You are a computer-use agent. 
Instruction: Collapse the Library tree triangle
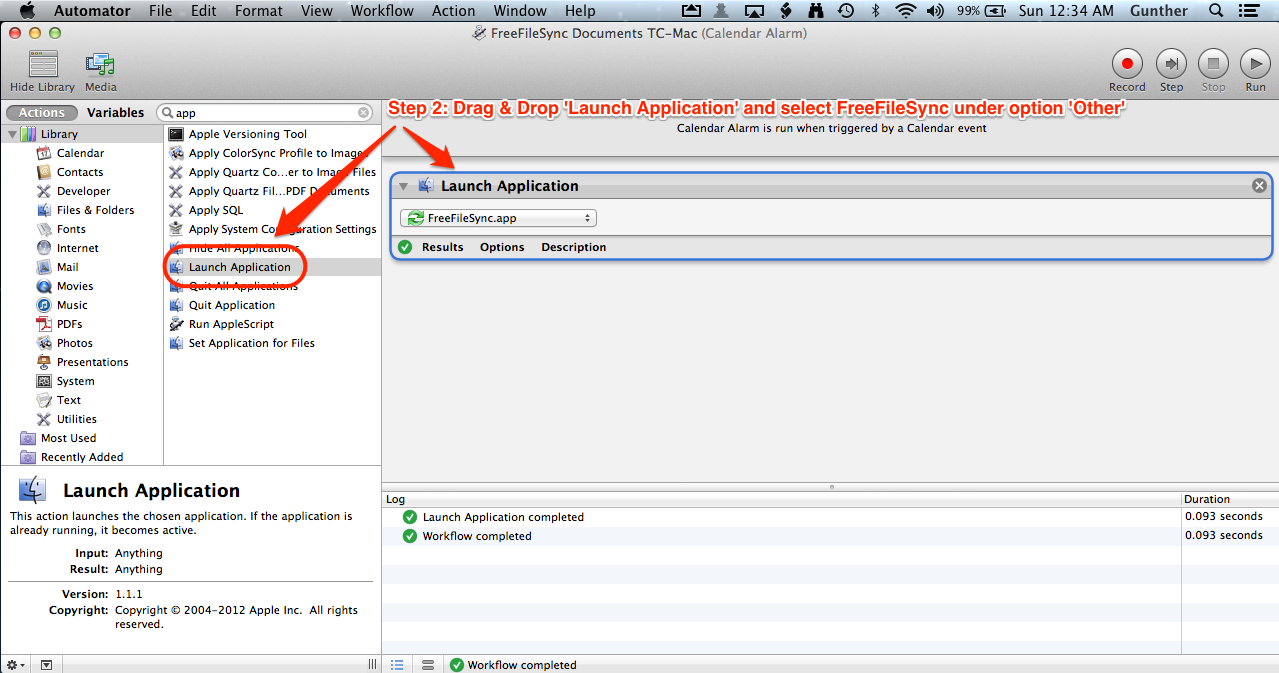[12, 134]
